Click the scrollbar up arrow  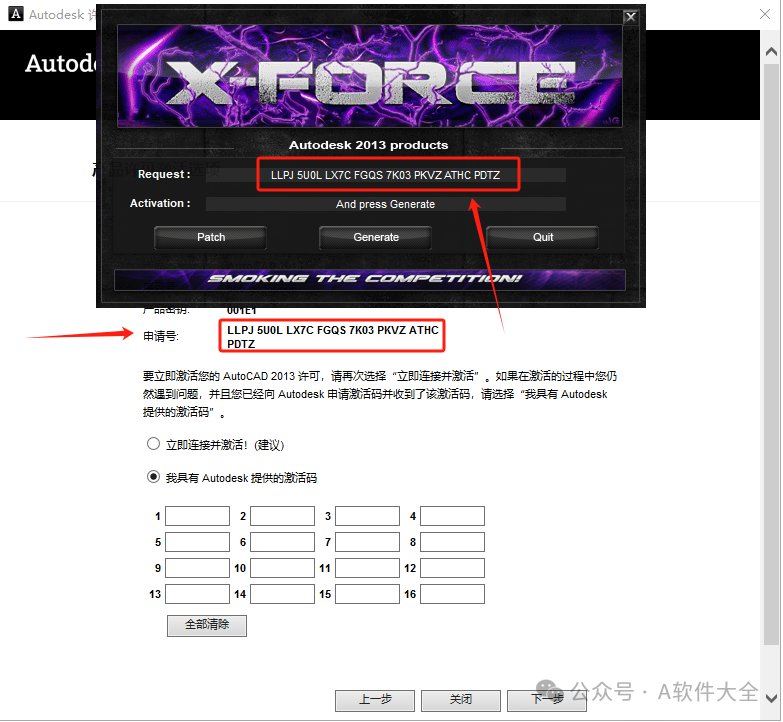(771, 51)
